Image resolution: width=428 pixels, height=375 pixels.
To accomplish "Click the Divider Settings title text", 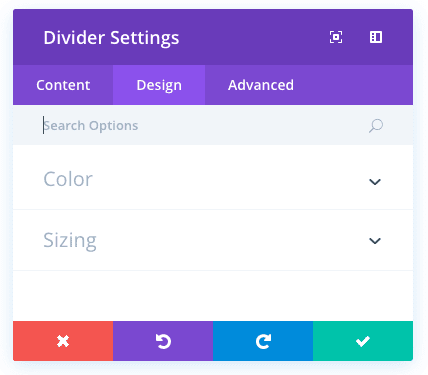I will 111,38.
